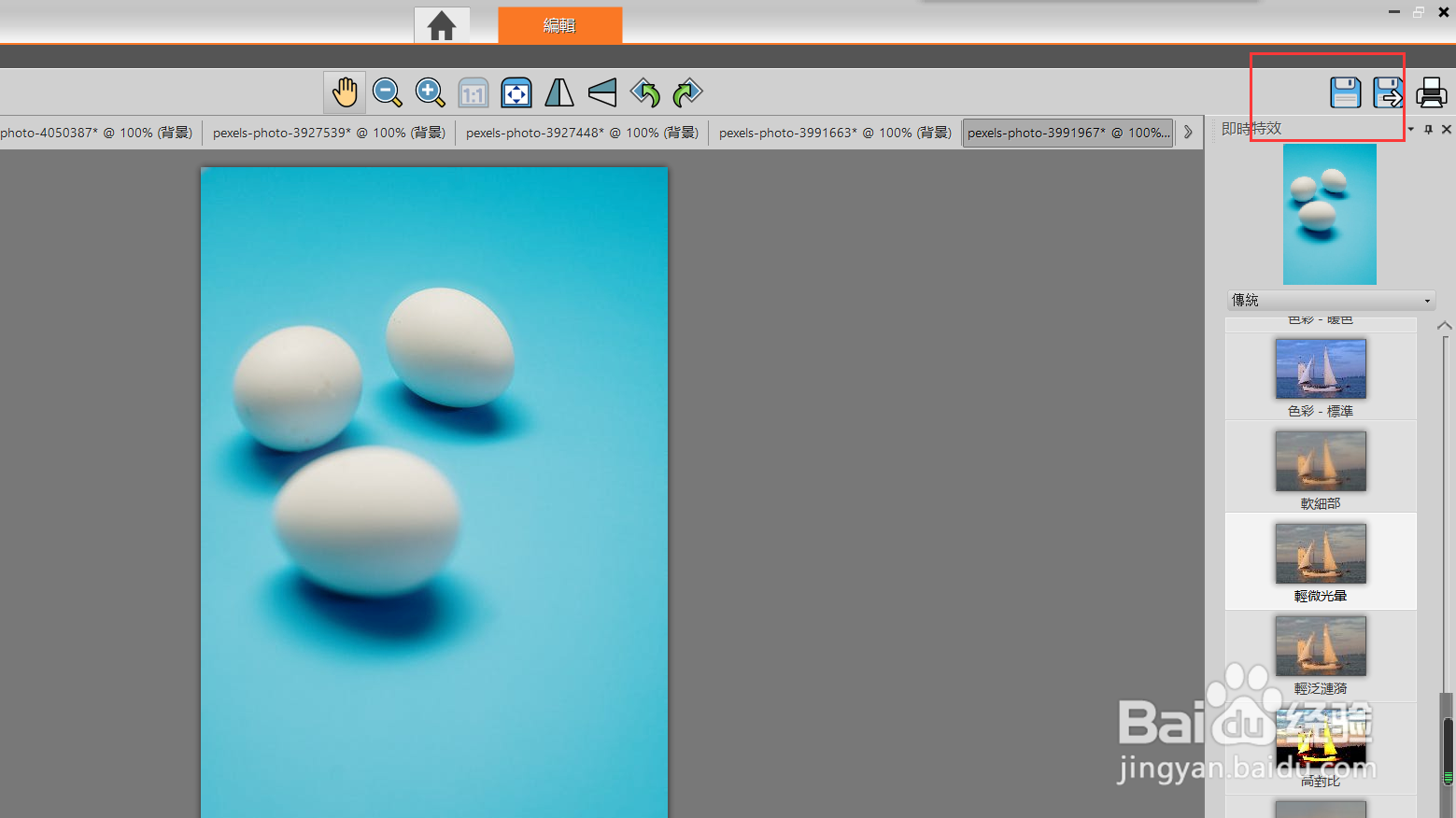Set zoom to 1:1 actual size

(x=474, y=92)
